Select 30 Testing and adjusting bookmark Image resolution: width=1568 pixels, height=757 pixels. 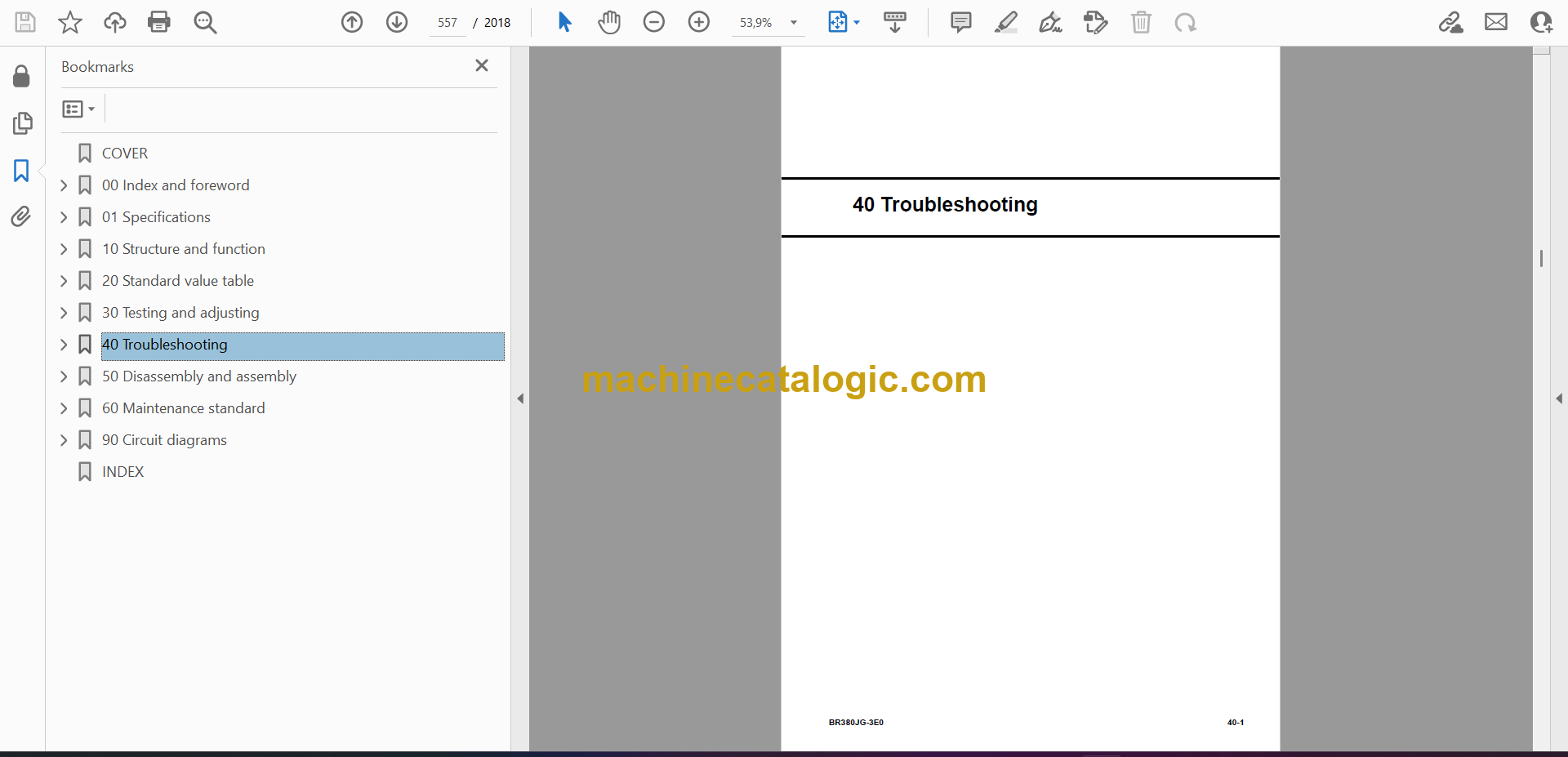tap(180, 313)
